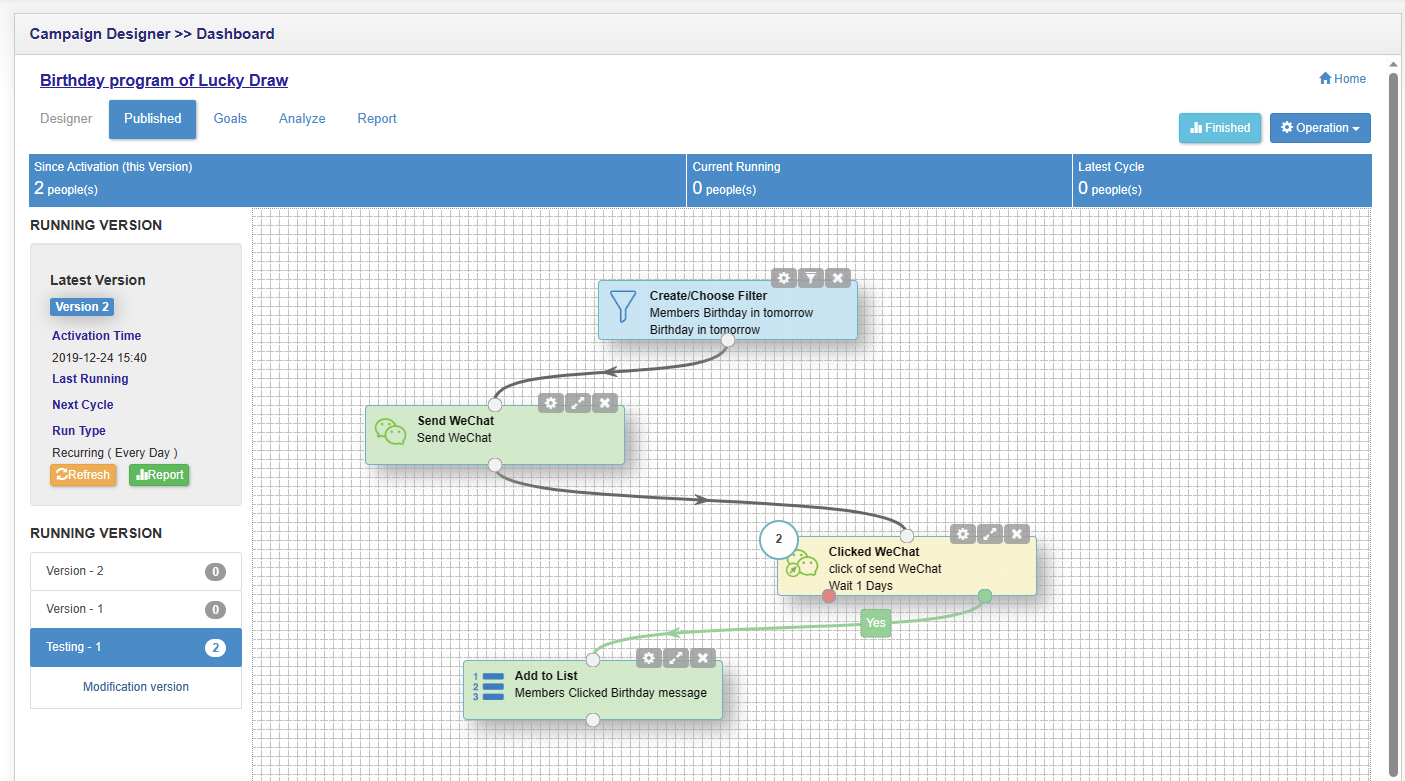Click the orange Refresh button
This screenshot has height=781, width=1405.
pyautogui.click(x=83, y=475)
